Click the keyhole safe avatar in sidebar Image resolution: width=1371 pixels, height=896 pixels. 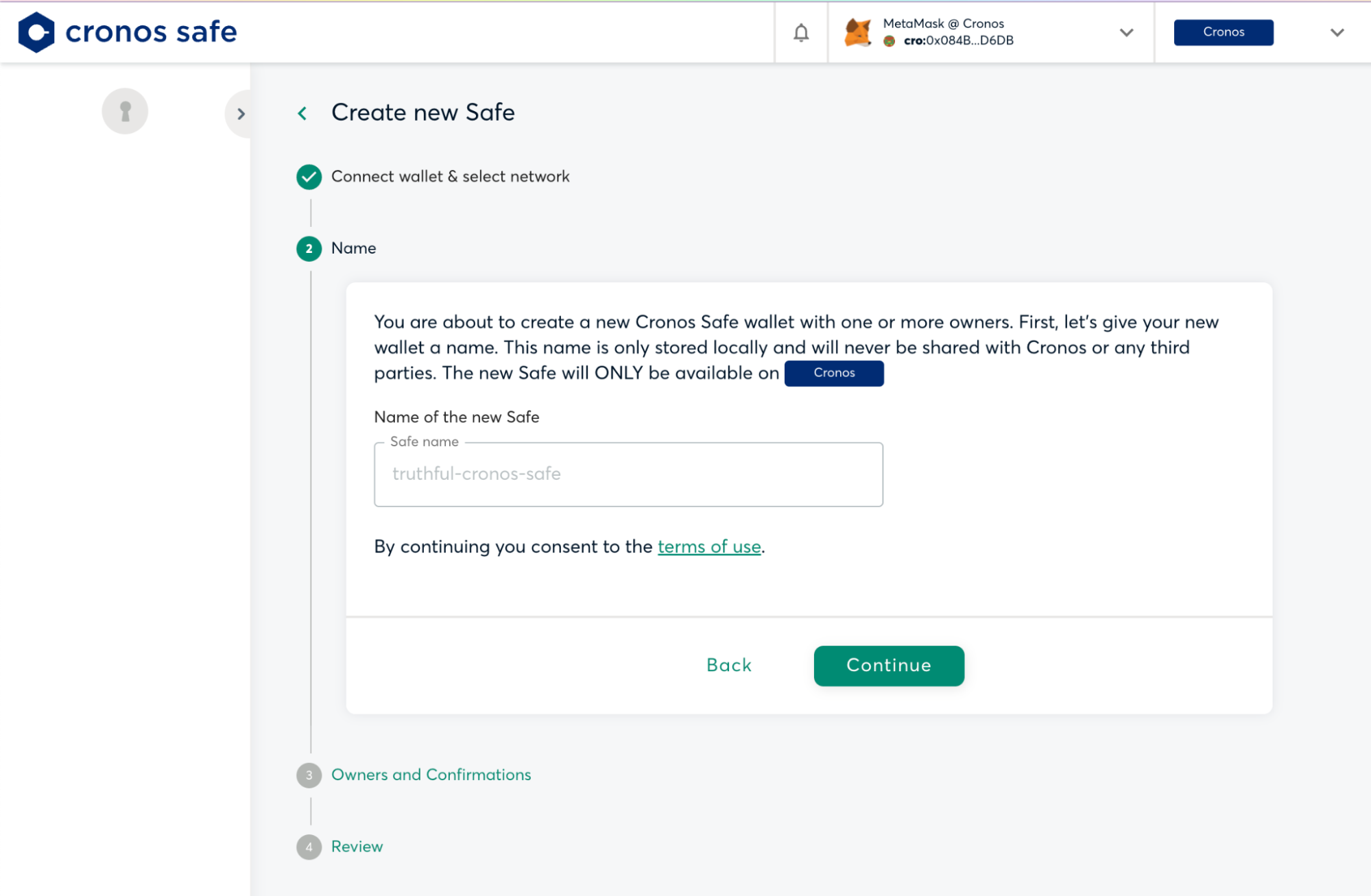click(125, 111)
